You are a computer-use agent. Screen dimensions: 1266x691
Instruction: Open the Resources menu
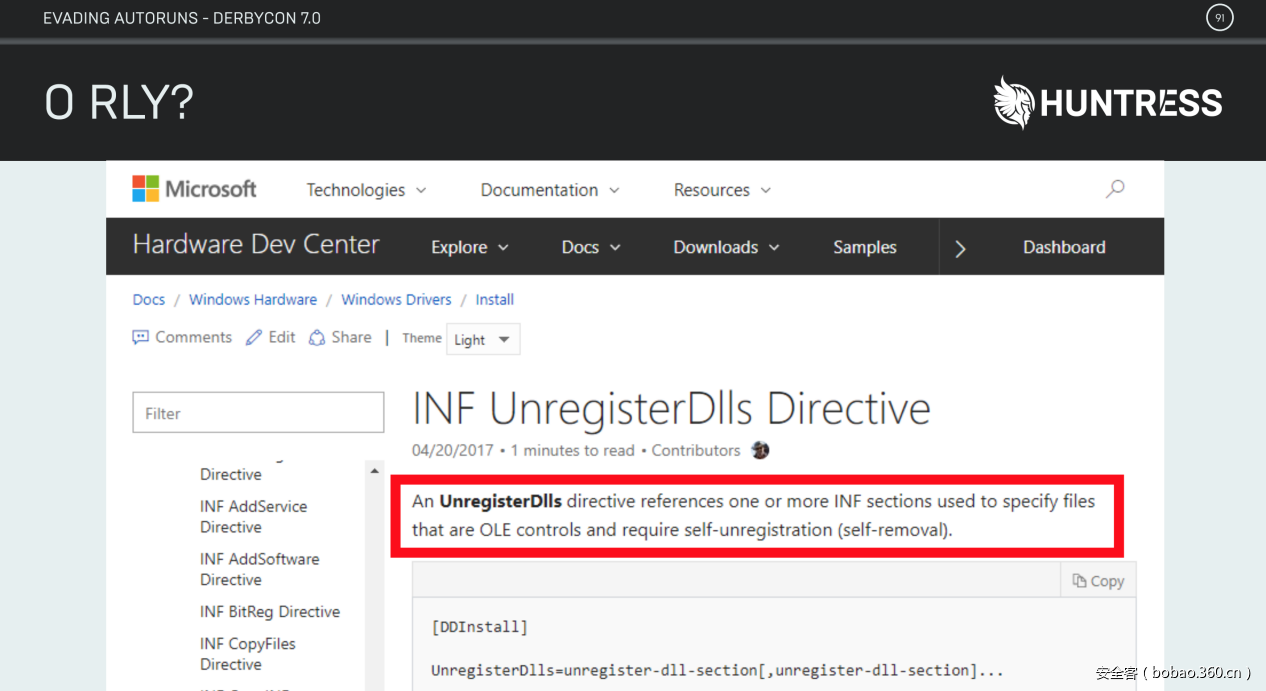[722, 190]
